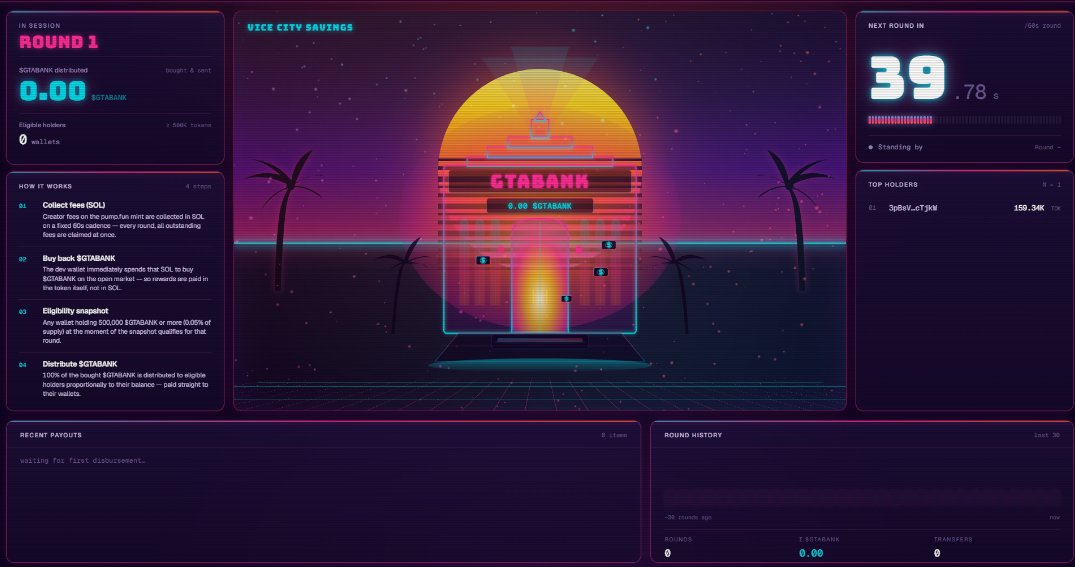
Task: Click the Standing by status dot
Action: [871, 147]
